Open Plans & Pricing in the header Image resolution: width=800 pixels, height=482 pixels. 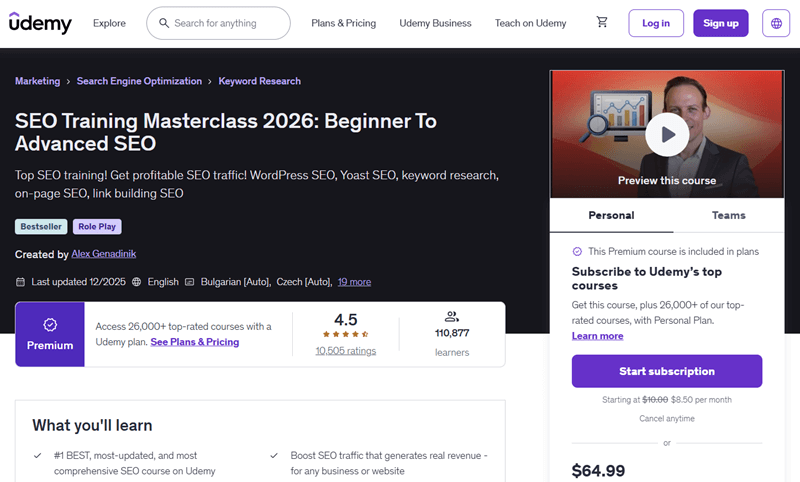[x=343, y=23]
